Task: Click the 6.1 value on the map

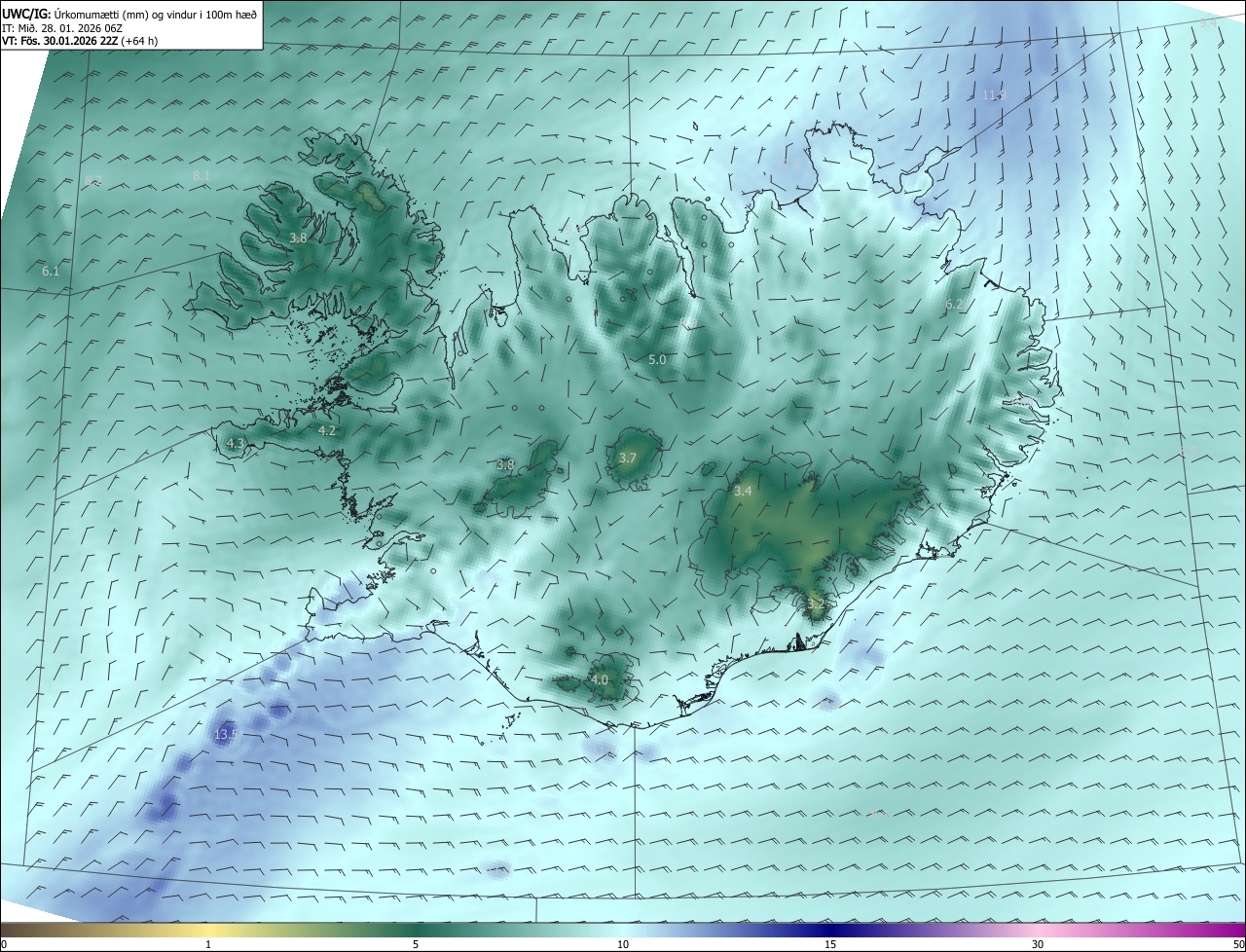Action: pos(51,272)
